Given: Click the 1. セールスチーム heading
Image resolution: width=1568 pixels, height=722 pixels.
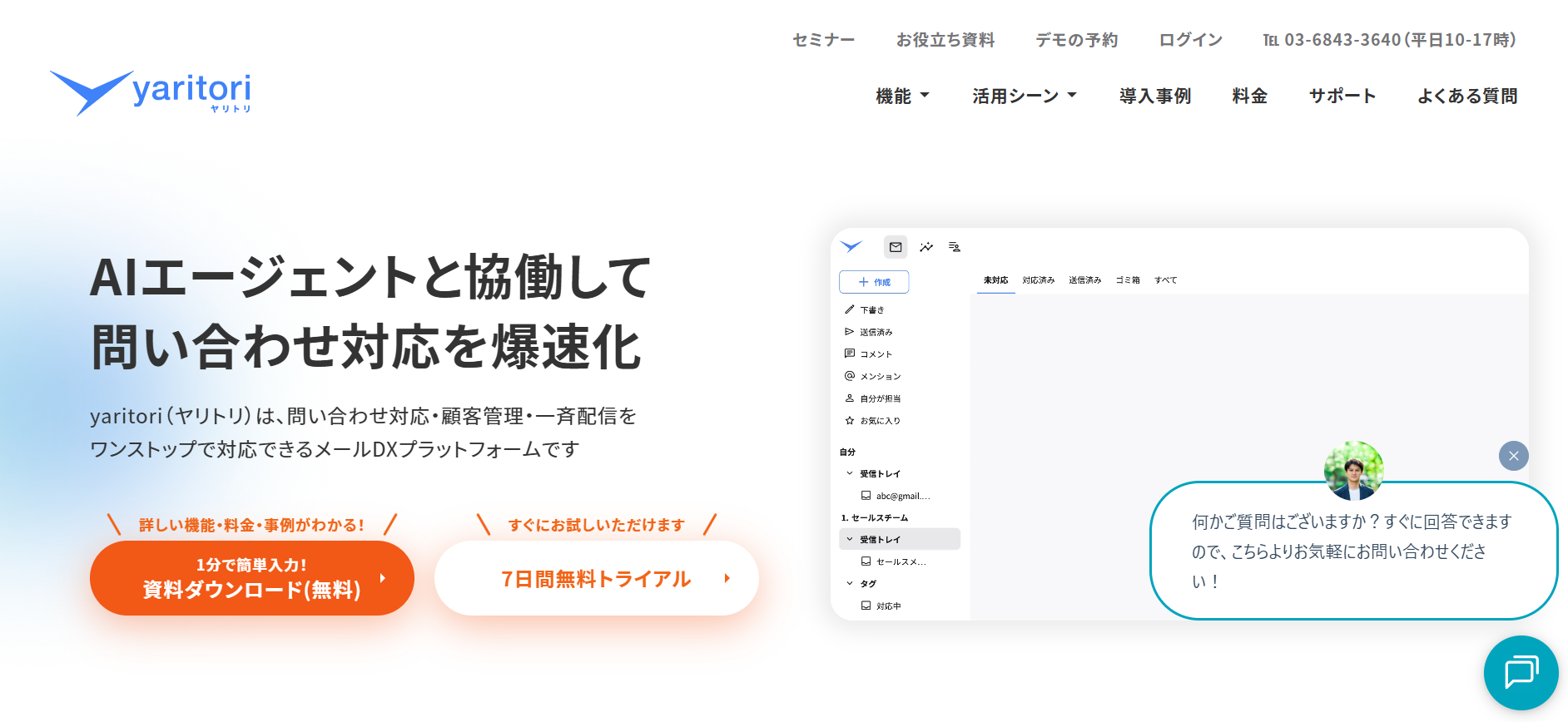Looking at the screenshot, I should pos(874,517).
